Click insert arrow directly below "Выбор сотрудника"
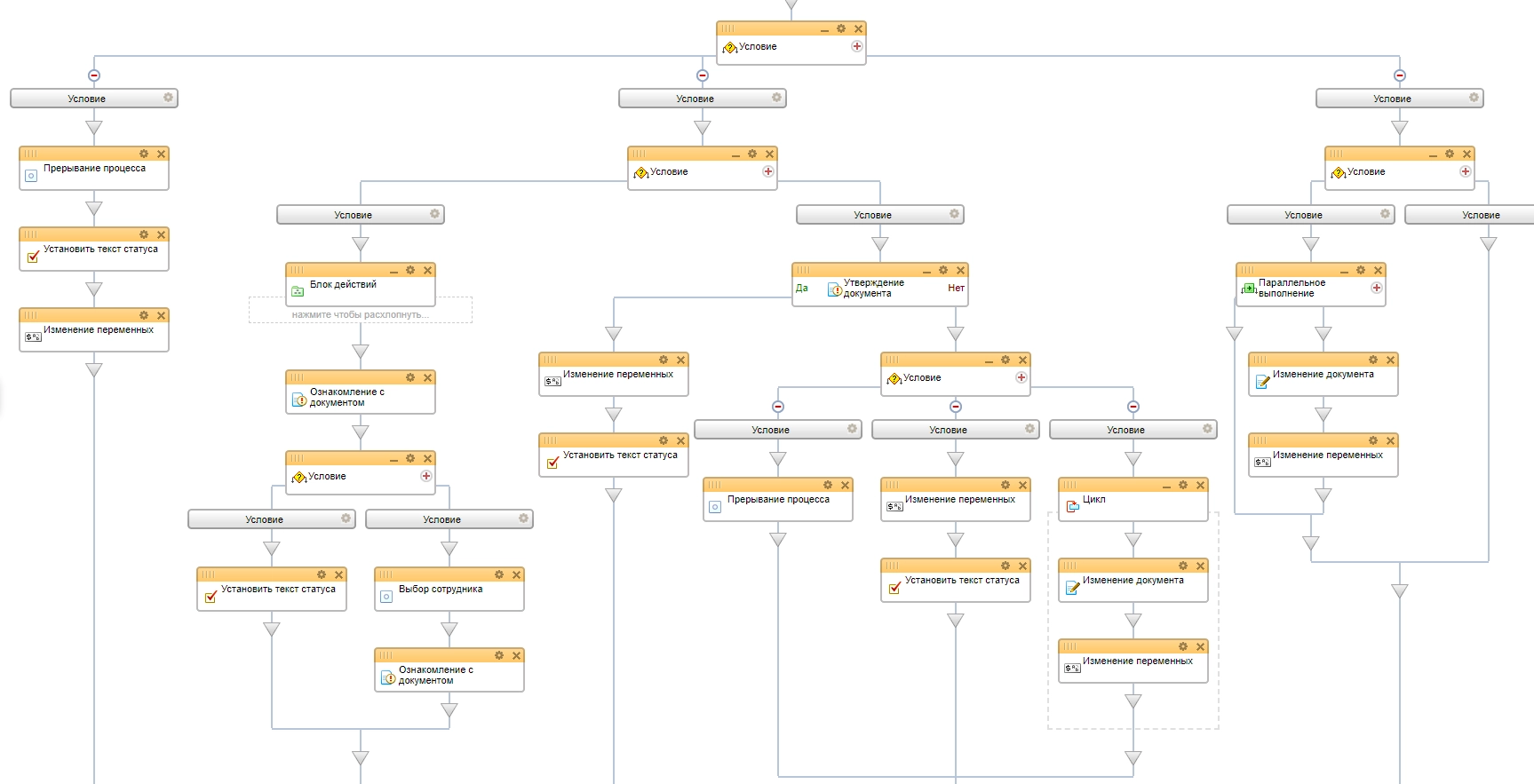Image resolution: width=1534 pixels, height=784 pixels. pos(449,630)
